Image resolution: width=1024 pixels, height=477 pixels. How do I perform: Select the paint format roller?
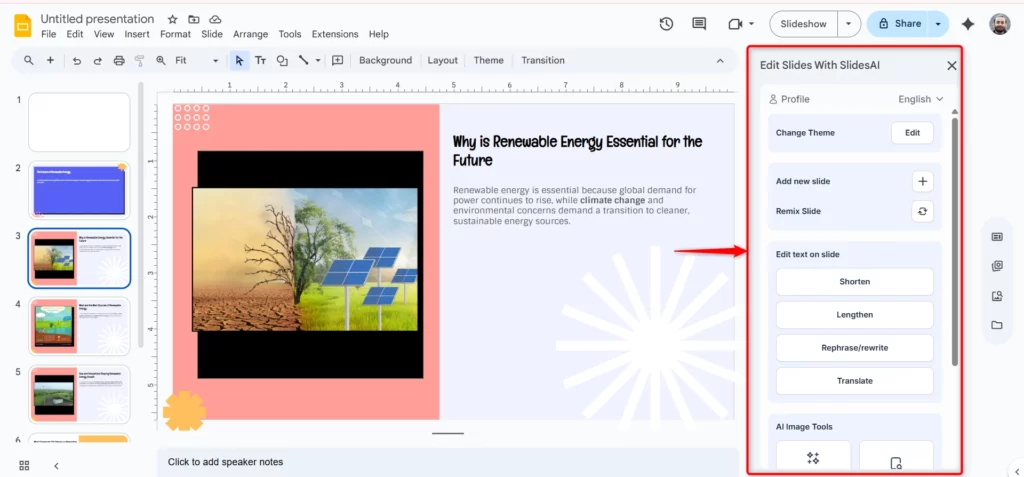click(x=140, y=61)
